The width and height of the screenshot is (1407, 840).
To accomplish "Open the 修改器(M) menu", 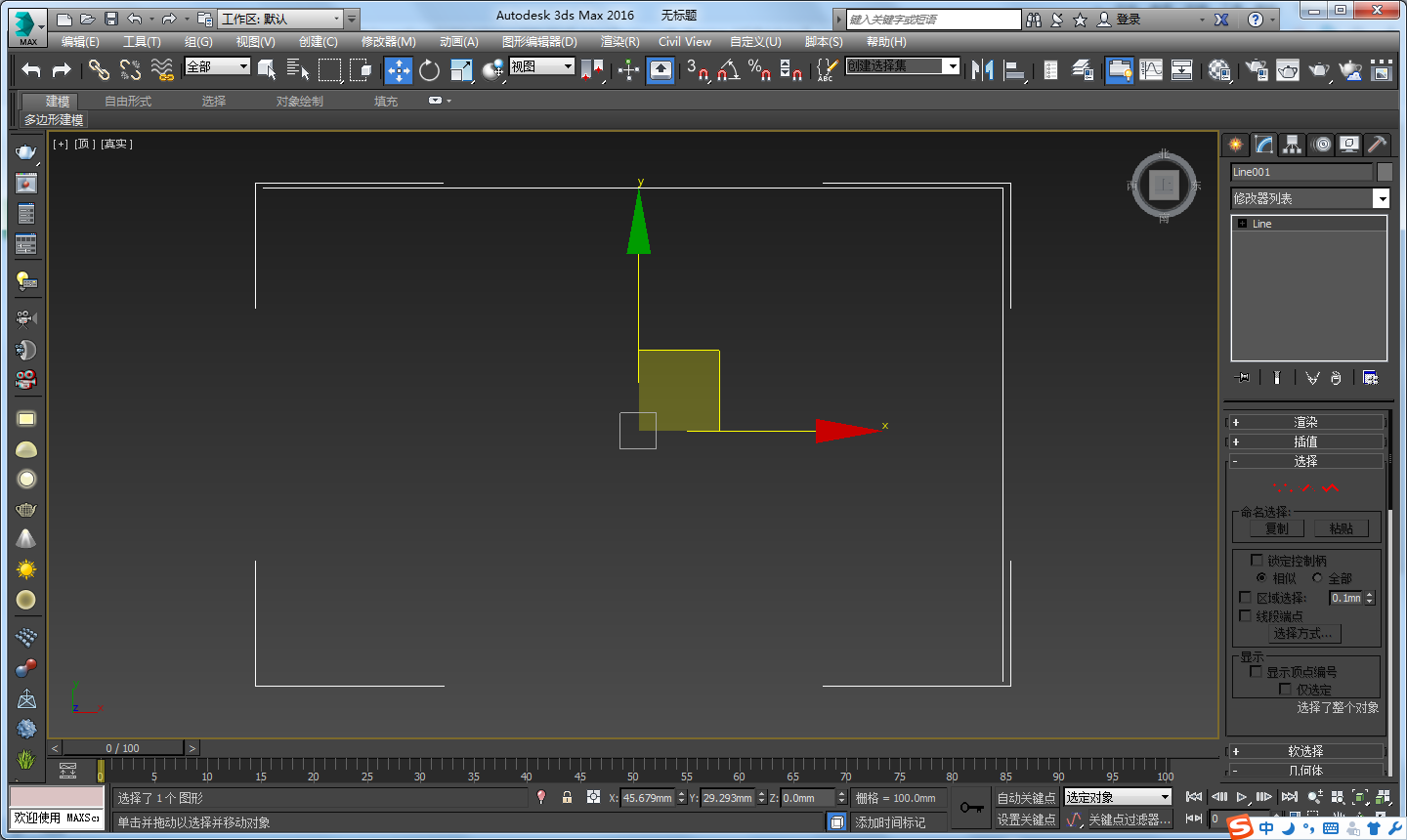I will [x=388, y=41].
